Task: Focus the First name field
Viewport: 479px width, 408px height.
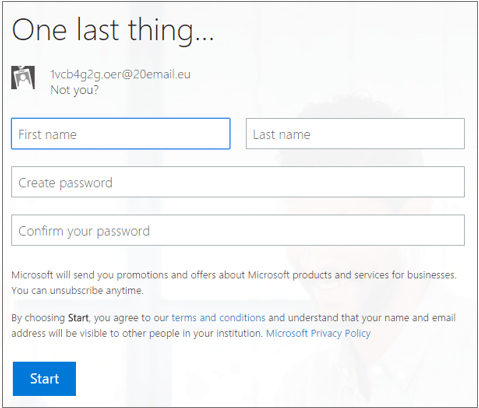Action: [121, 134]
